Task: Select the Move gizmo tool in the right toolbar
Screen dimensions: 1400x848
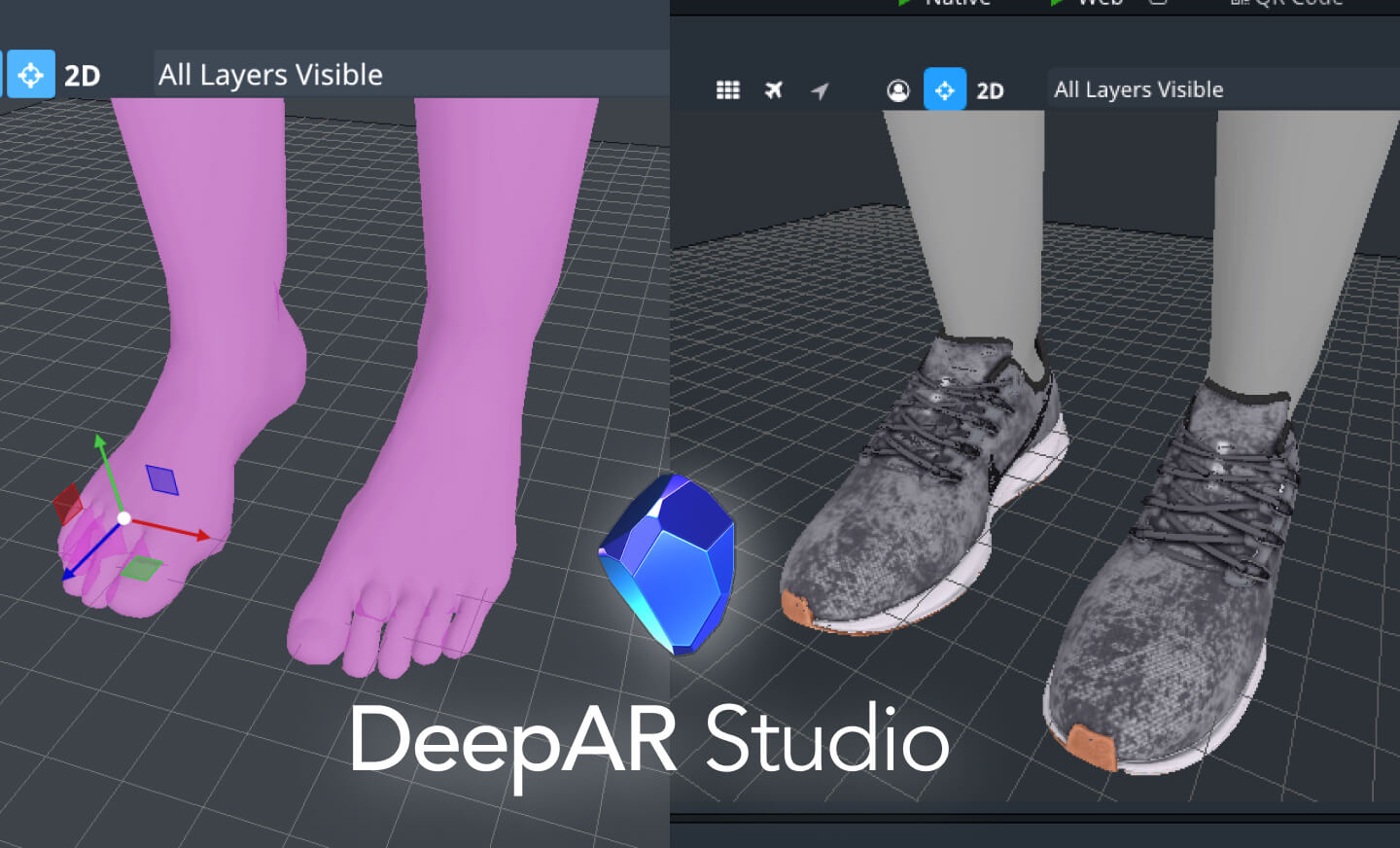Action: coord(944,89)
